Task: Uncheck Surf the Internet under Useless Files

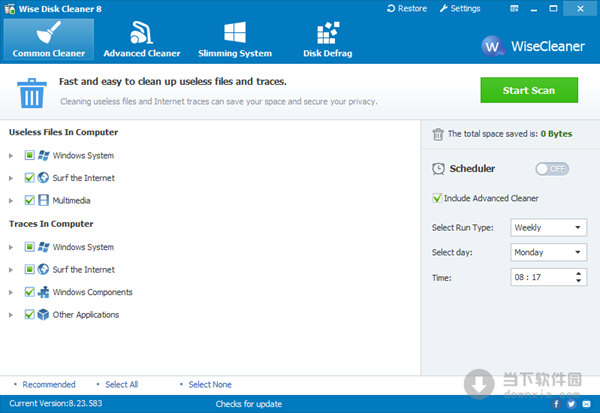Action: pyautogui.click(x=29, y=178)
